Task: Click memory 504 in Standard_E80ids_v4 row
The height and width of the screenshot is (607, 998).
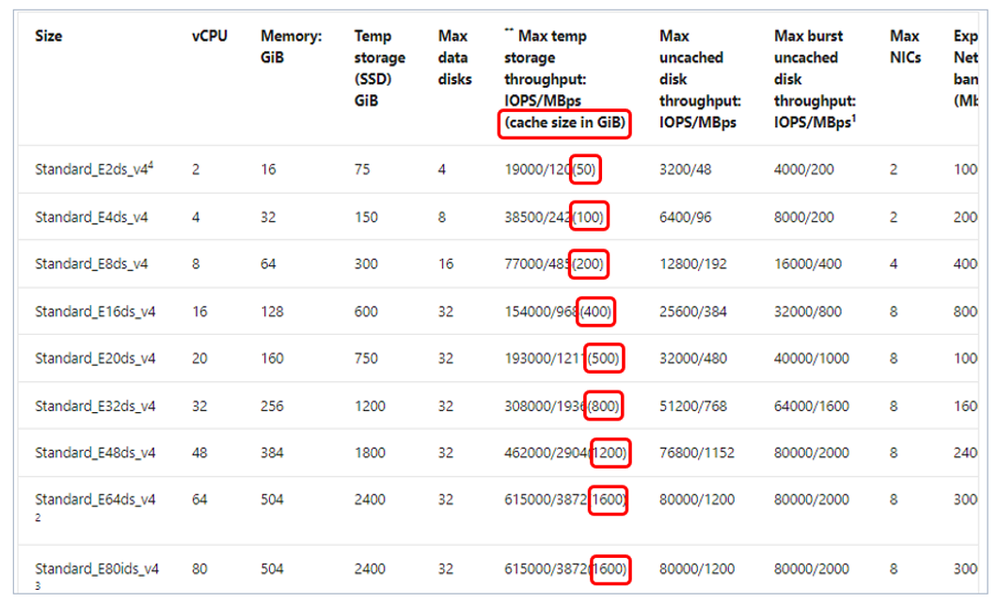Action: pyautogui.click(x=272, y=569)
